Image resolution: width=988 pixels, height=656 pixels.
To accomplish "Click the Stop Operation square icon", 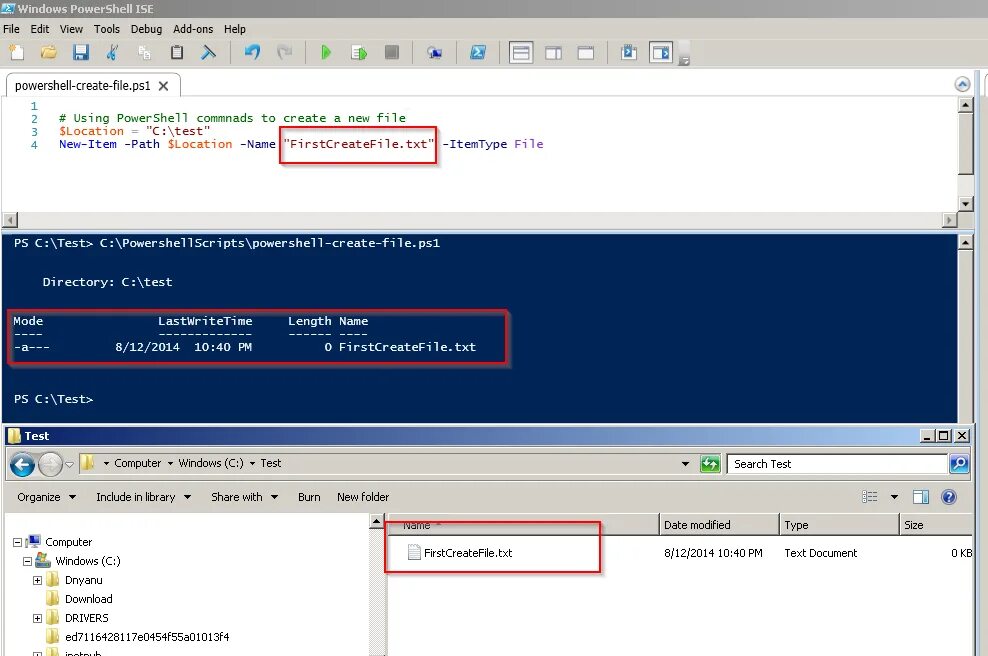I will click(x=391, y=53).
